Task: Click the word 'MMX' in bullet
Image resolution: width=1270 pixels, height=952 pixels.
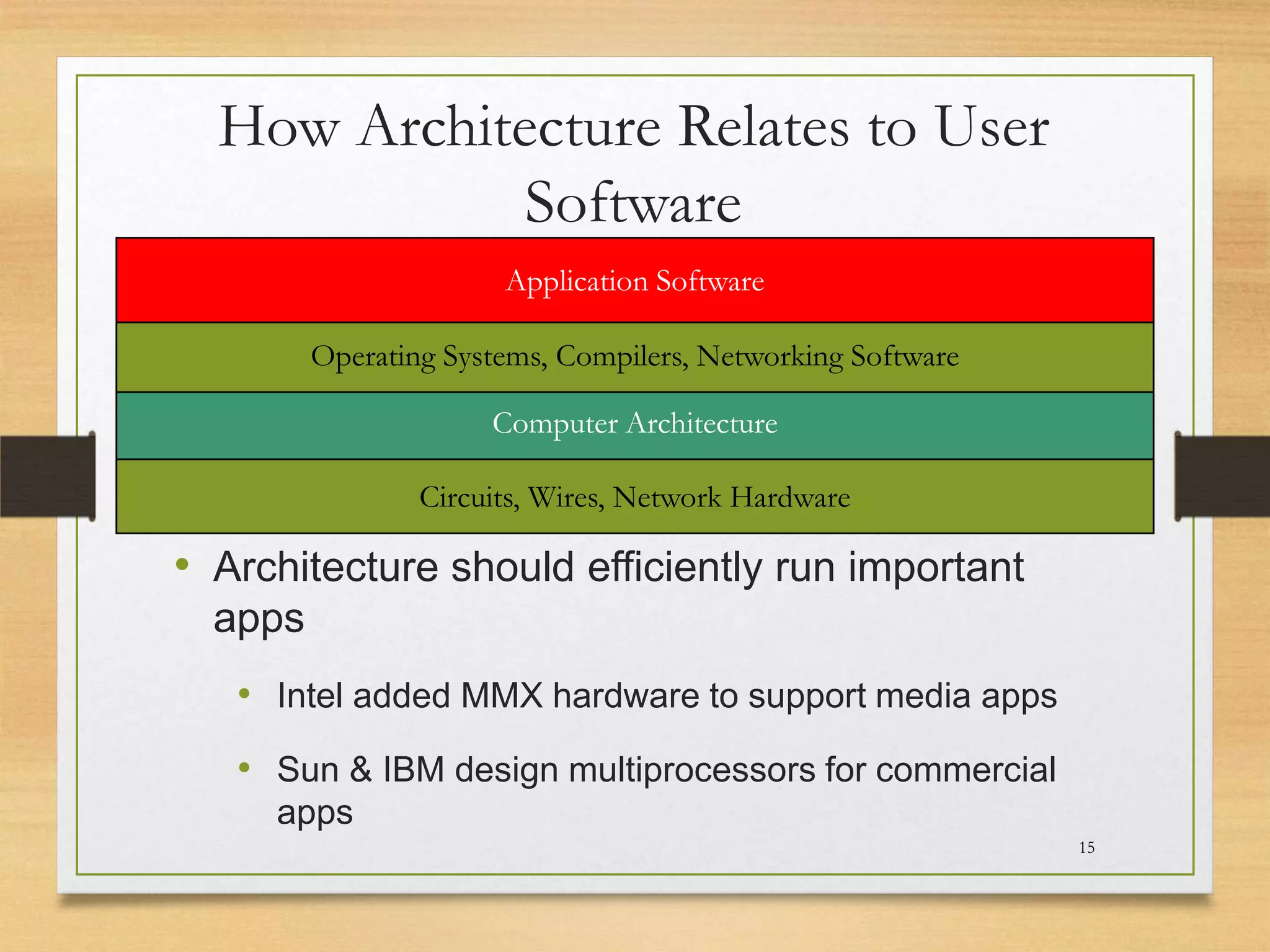Action: 502,695
